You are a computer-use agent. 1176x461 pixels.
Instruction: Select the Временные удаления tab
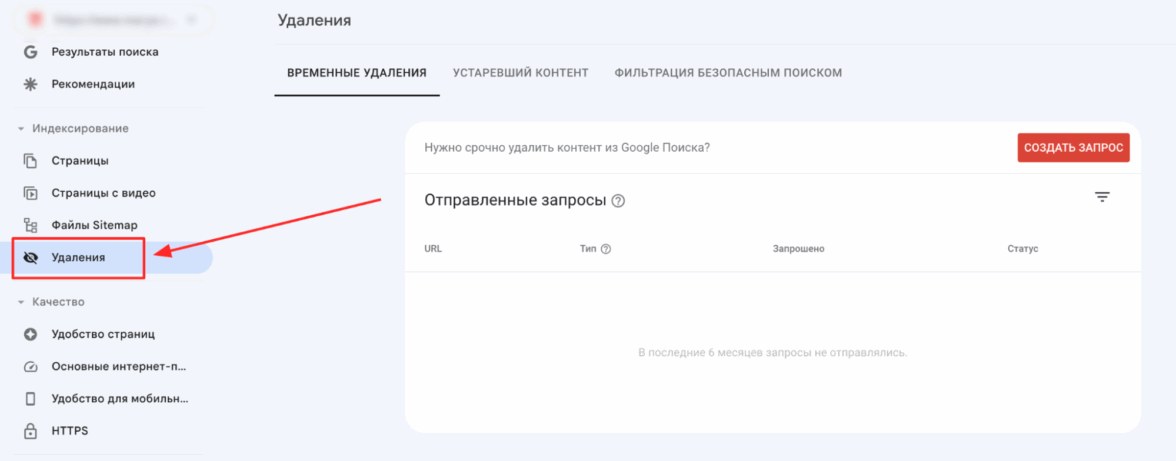coord(357,73)
